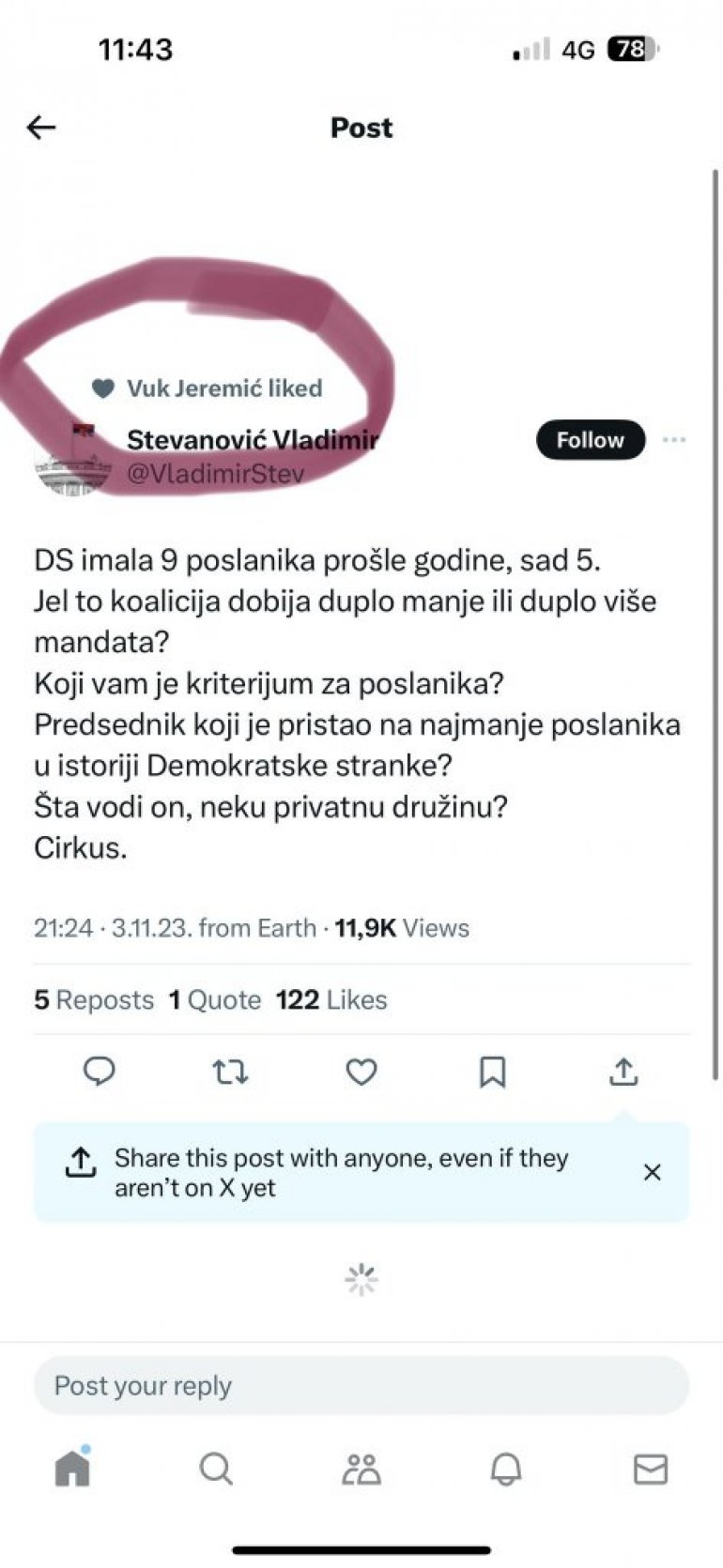Open the @VladimirStev handle

(x=215, y=474)
